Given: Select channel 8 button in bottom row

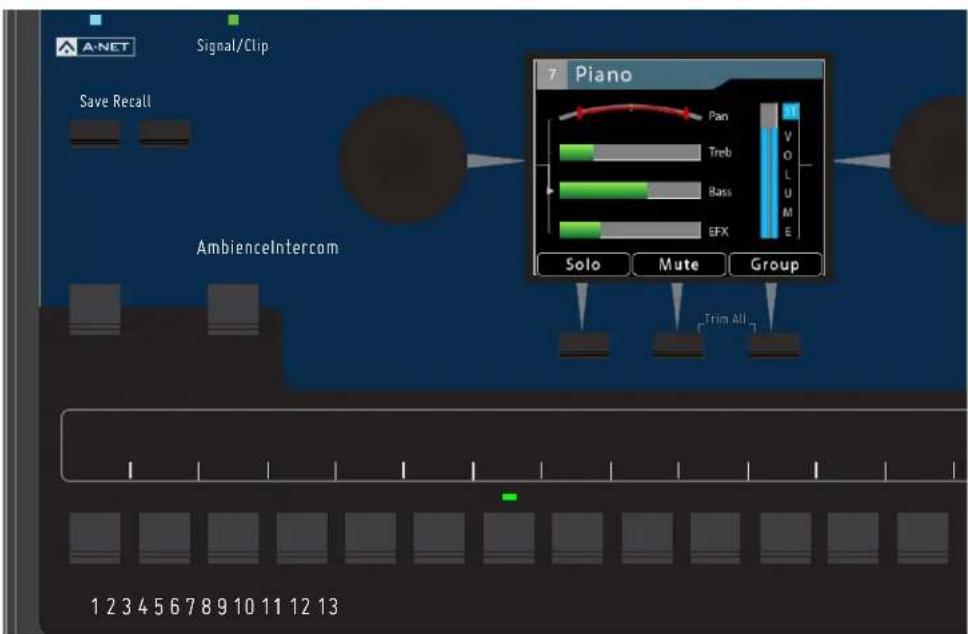Looking at the screenshot, I should pos(577,538).
